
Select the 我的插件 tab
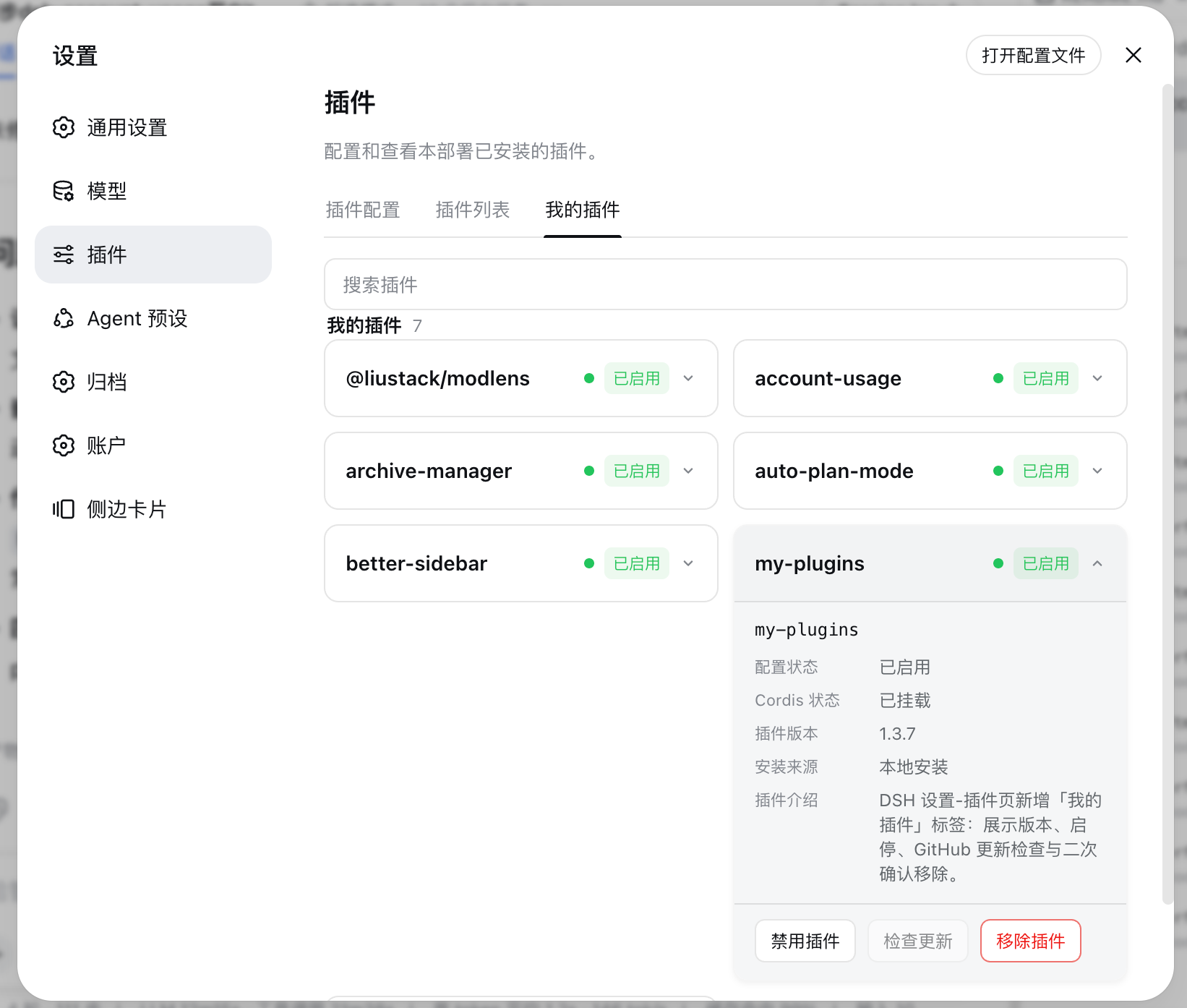pos(583,210)
